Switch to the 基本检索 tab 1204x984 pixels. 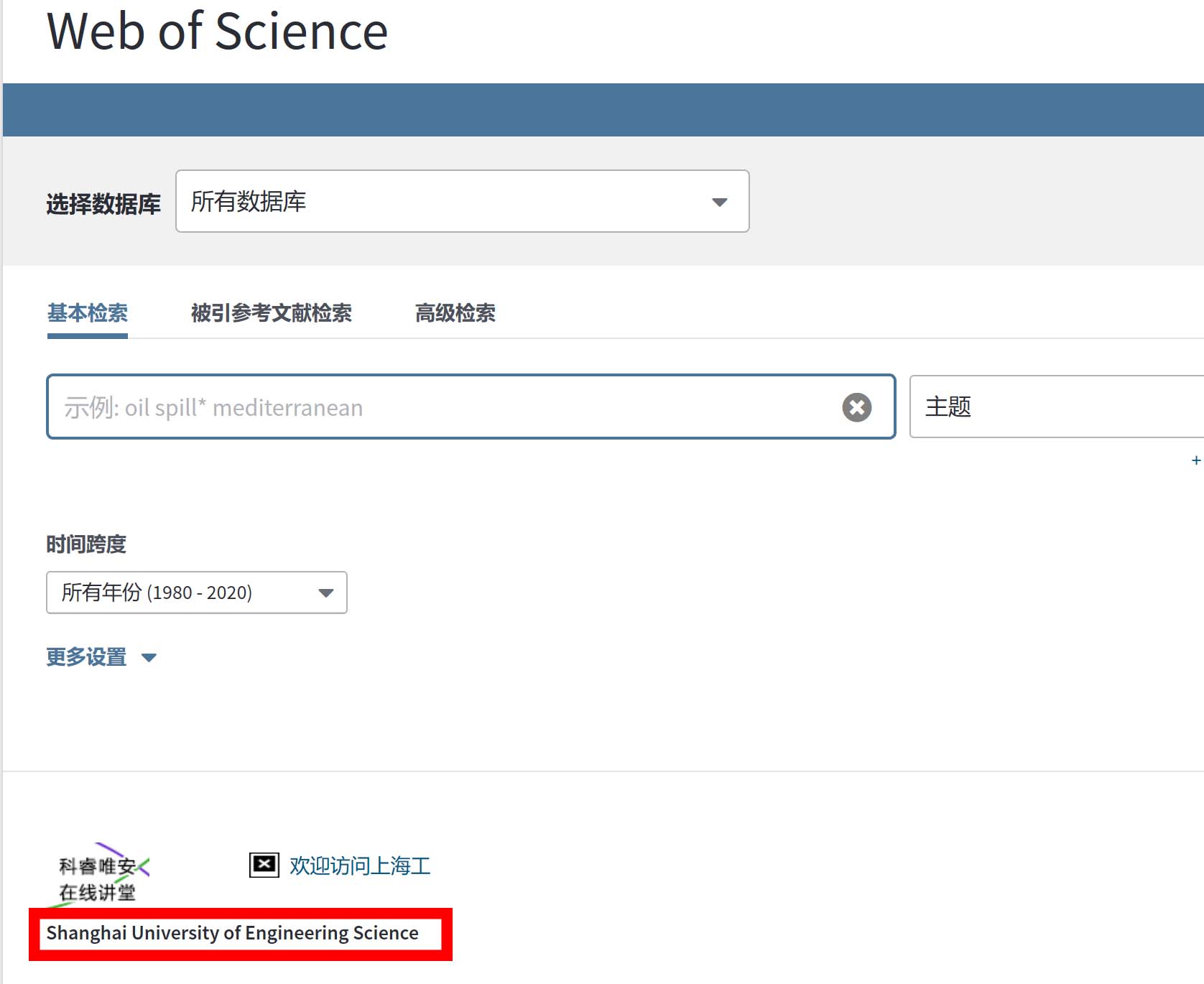pyautogui.click(x=88, y=313)
